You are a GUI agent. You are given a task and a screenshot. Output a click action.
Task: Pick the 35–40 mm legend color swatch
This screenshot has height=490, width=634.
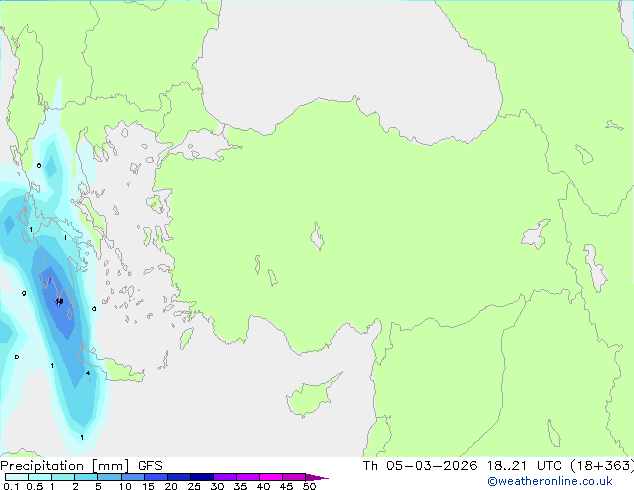click(x=247, y=477)
